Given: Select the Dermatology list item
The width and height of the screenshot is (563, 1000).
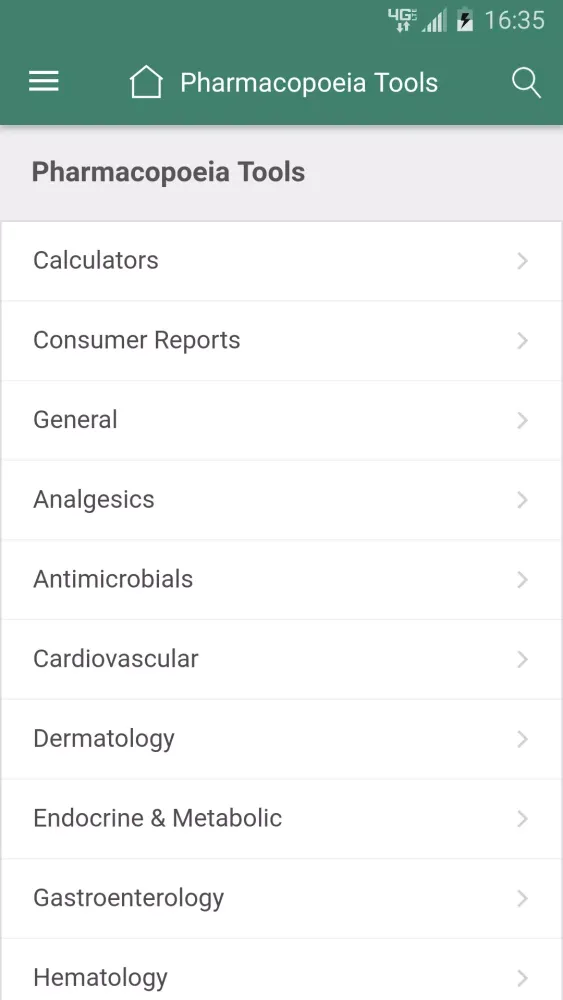Looking at the screenshot, I should (x=281, y=739).
